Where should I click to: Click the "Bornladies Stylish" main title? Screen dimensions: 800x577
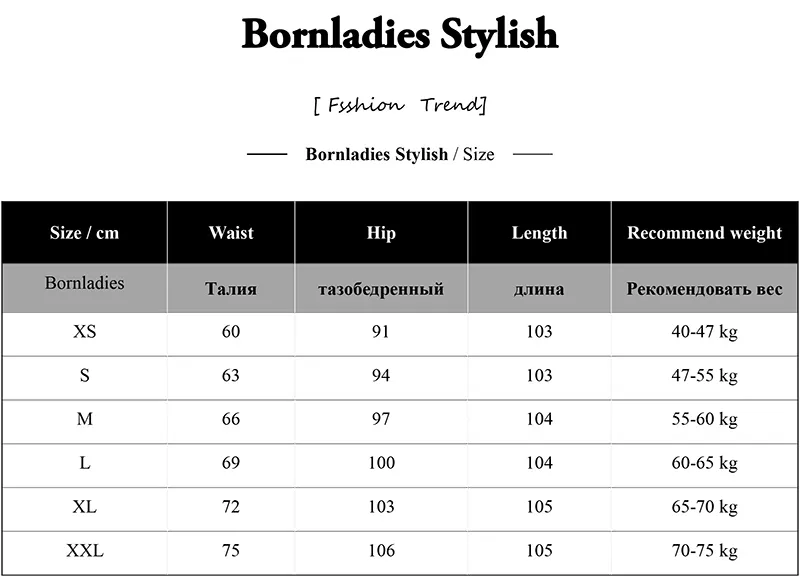click(399, 35)
